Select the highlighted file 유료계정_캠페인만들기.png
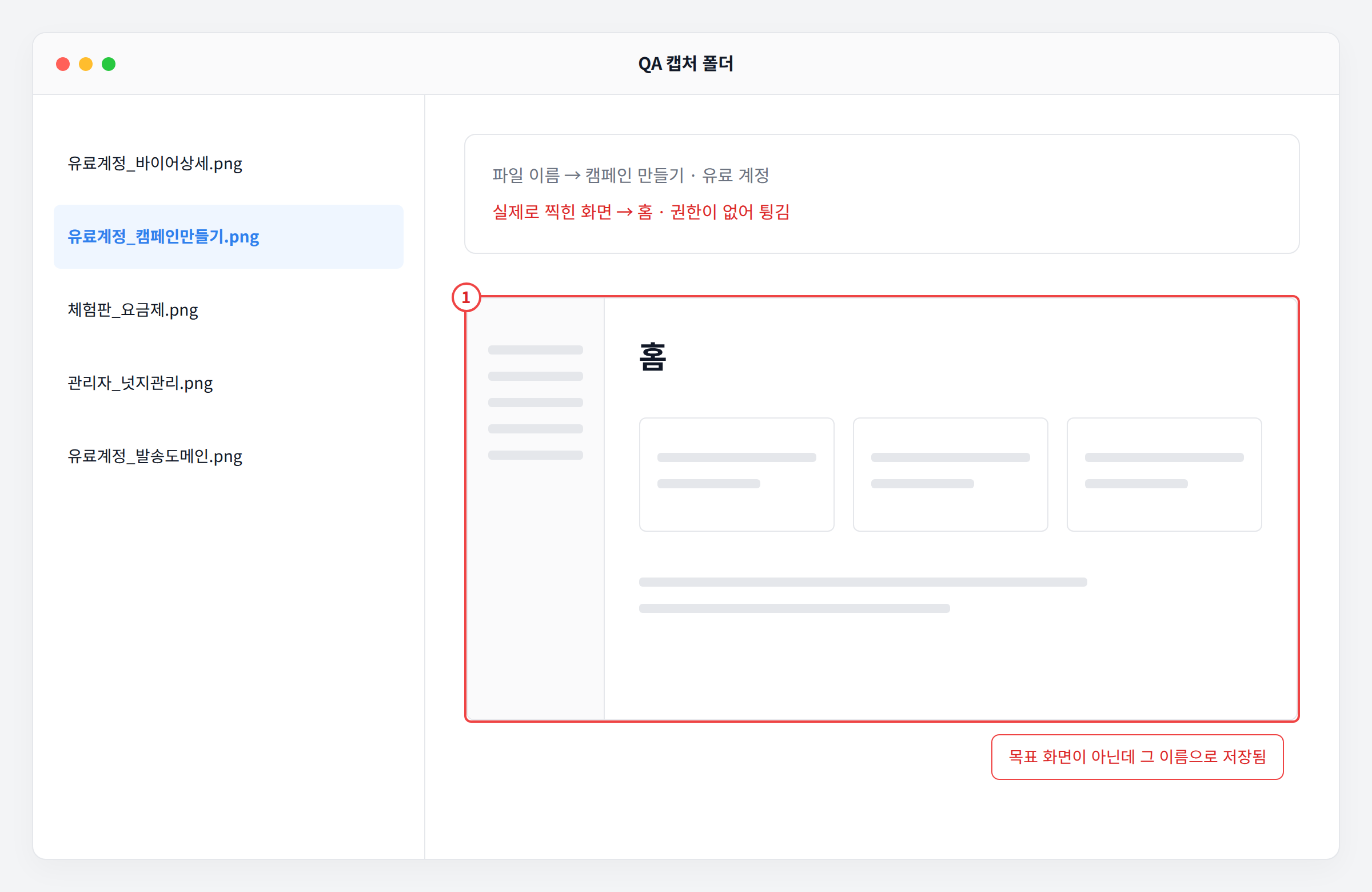 228,236
